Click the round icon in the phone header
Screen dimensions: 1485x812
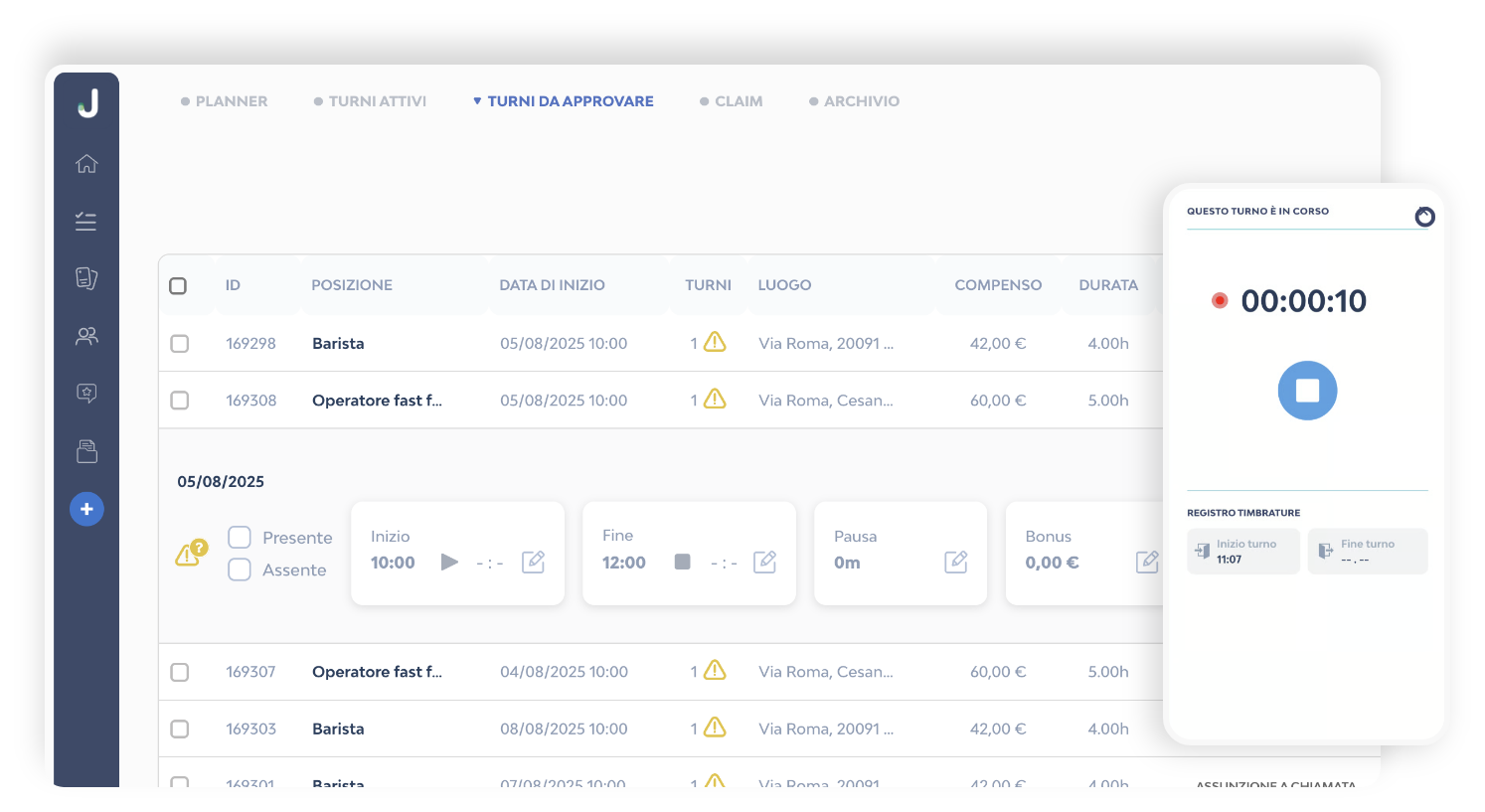(1424, 217)
